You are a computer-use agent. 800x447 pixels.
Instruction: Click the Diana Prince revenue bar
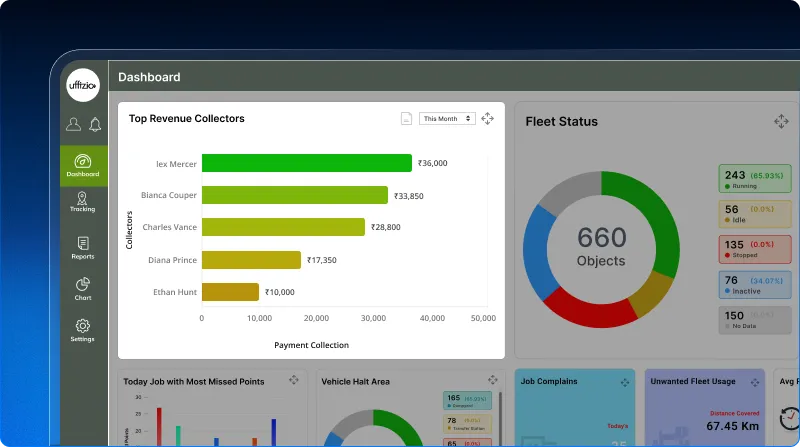coord(251,260)
